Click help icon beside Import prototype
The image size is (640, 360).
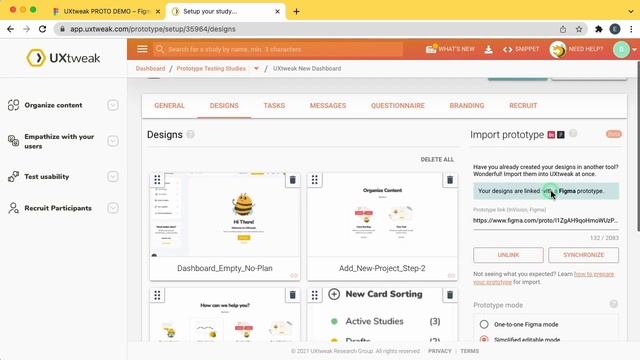[x=573, y=133]
